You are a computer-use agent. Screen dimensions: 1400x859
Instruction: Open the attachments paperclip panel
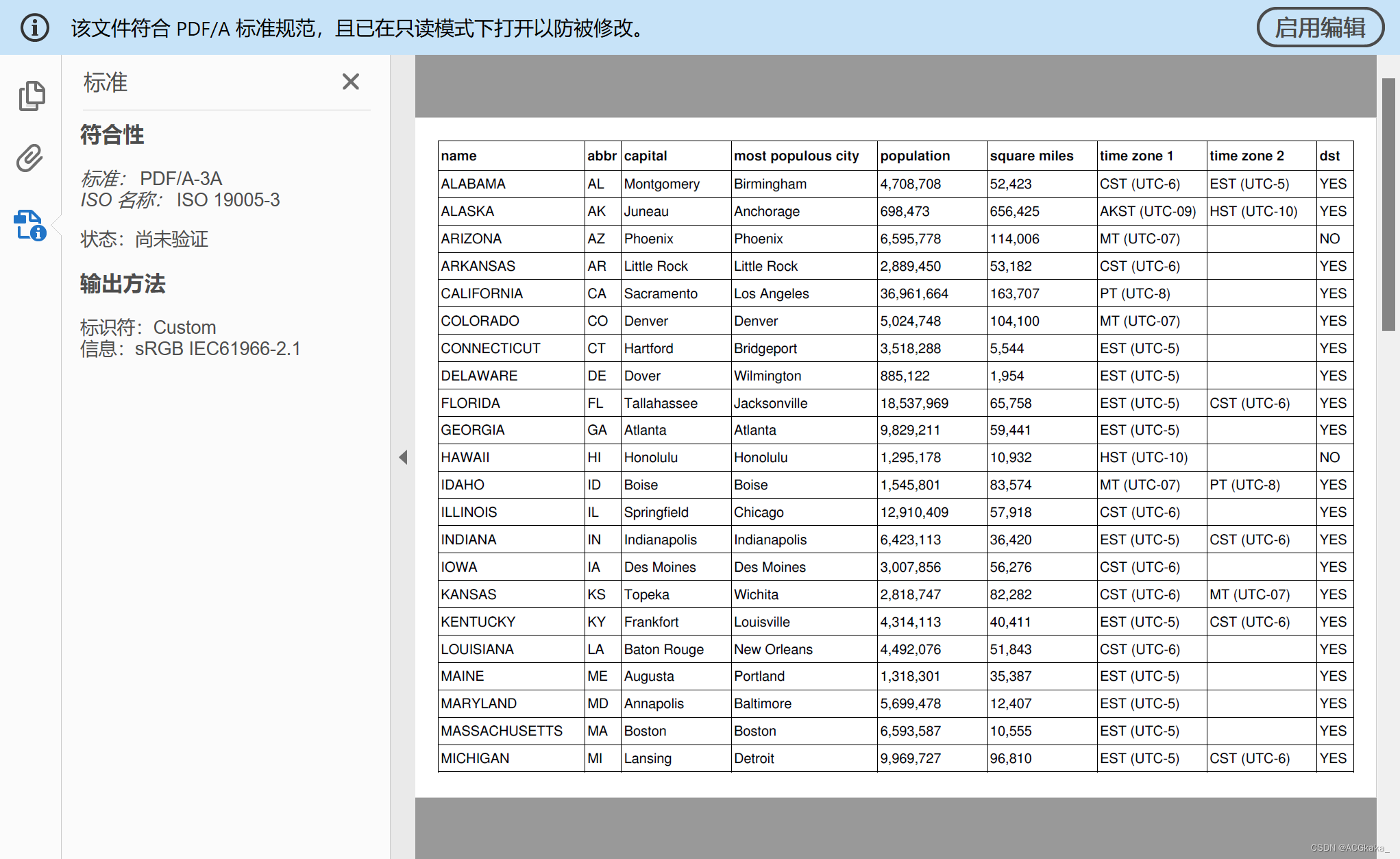click(30, 158)
